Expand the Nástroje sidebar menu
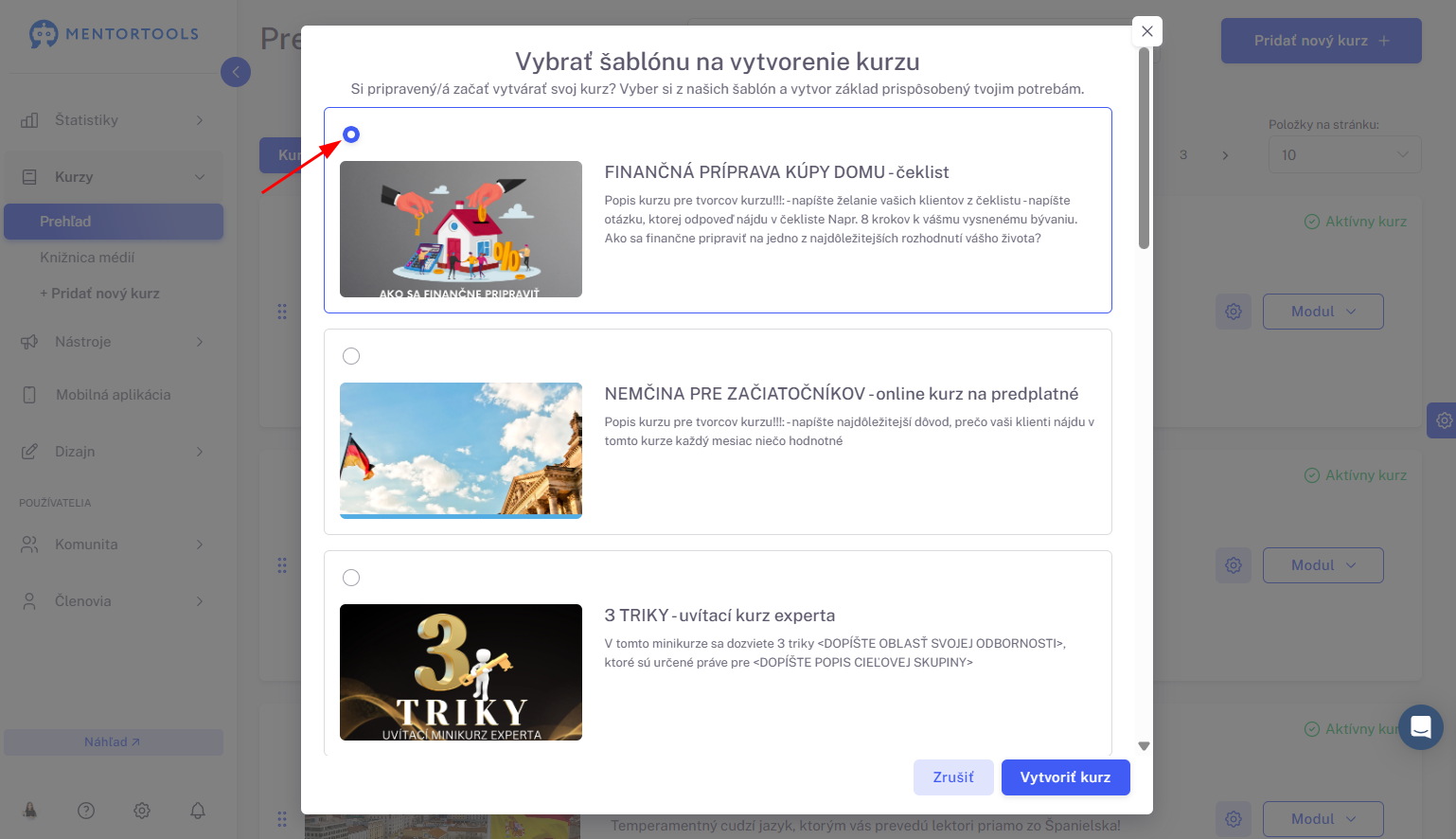1456x839 pixels. pyautogui.click(x=114, y=342)
